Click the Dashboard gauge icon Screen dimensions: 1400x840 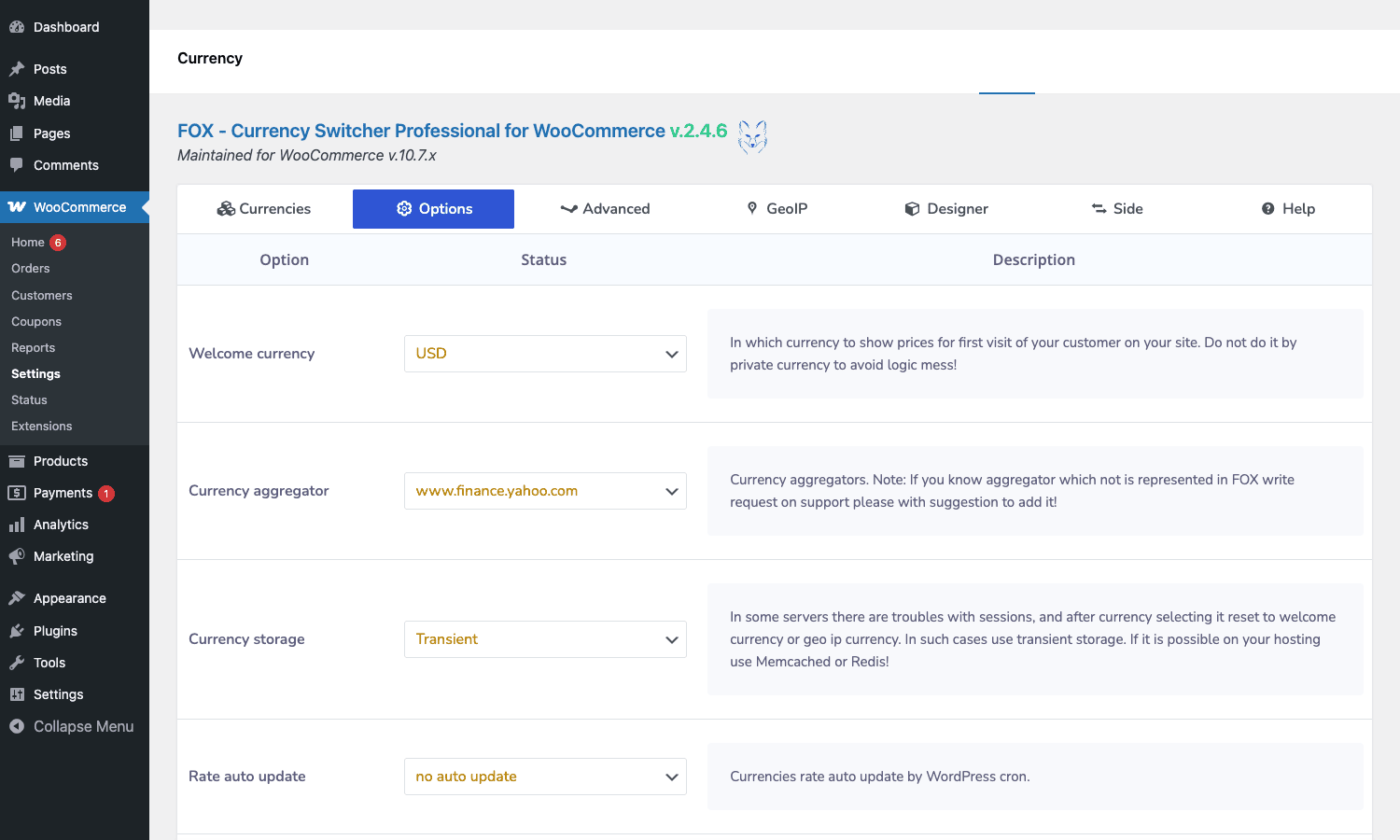tap(17, 27)
